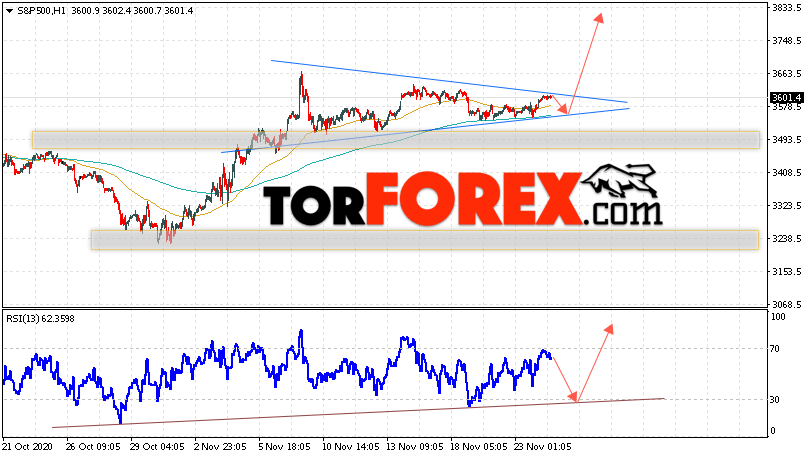Select the S&P500,H1 symbol title text

(x=42, y=11)
